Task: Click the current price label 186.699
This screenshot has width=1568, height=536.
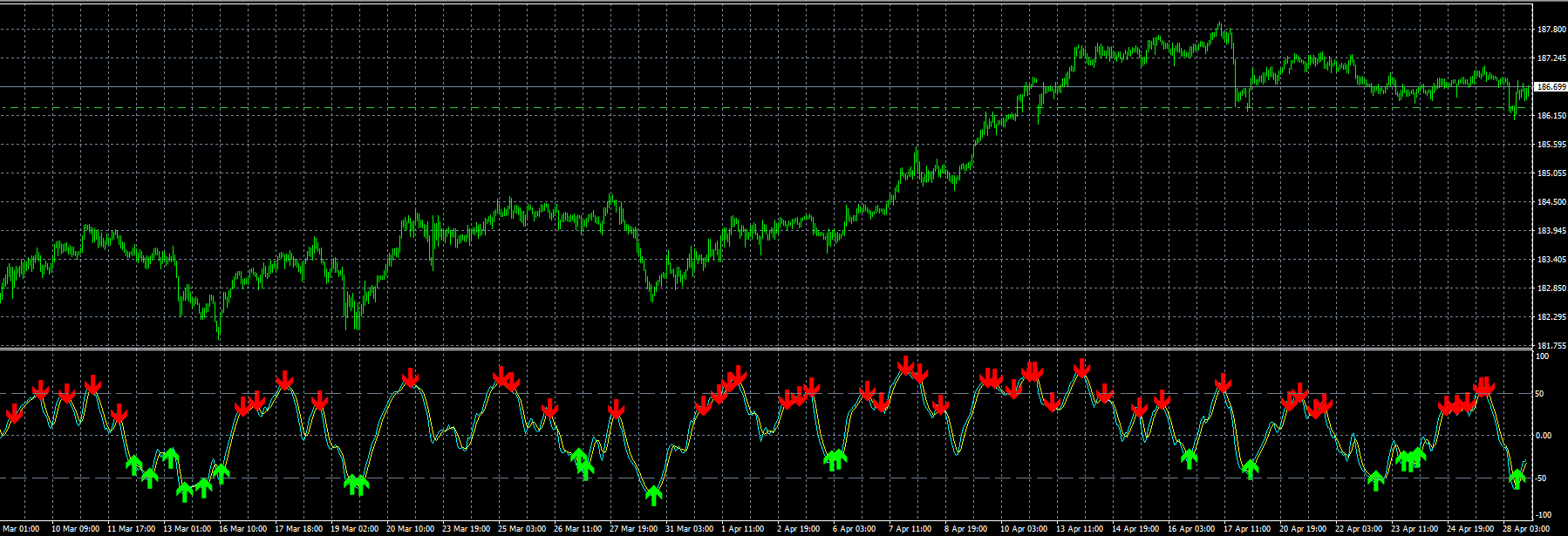Action: coord(1551,87)
